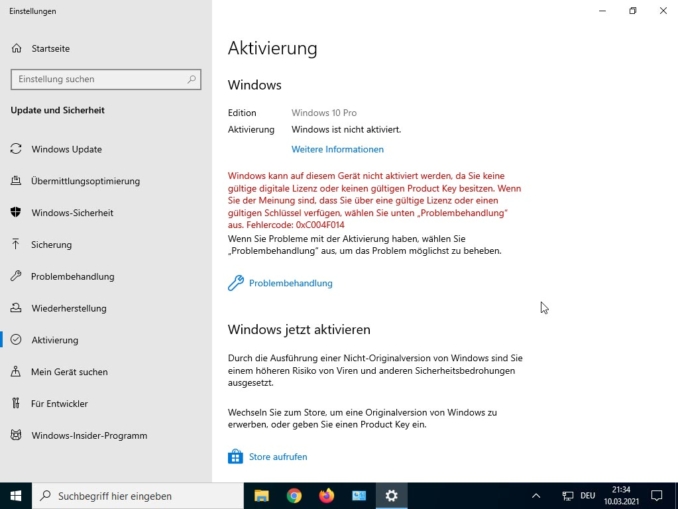Open the notification center icon
Screen dimensions: 678x509
(657, 495)
